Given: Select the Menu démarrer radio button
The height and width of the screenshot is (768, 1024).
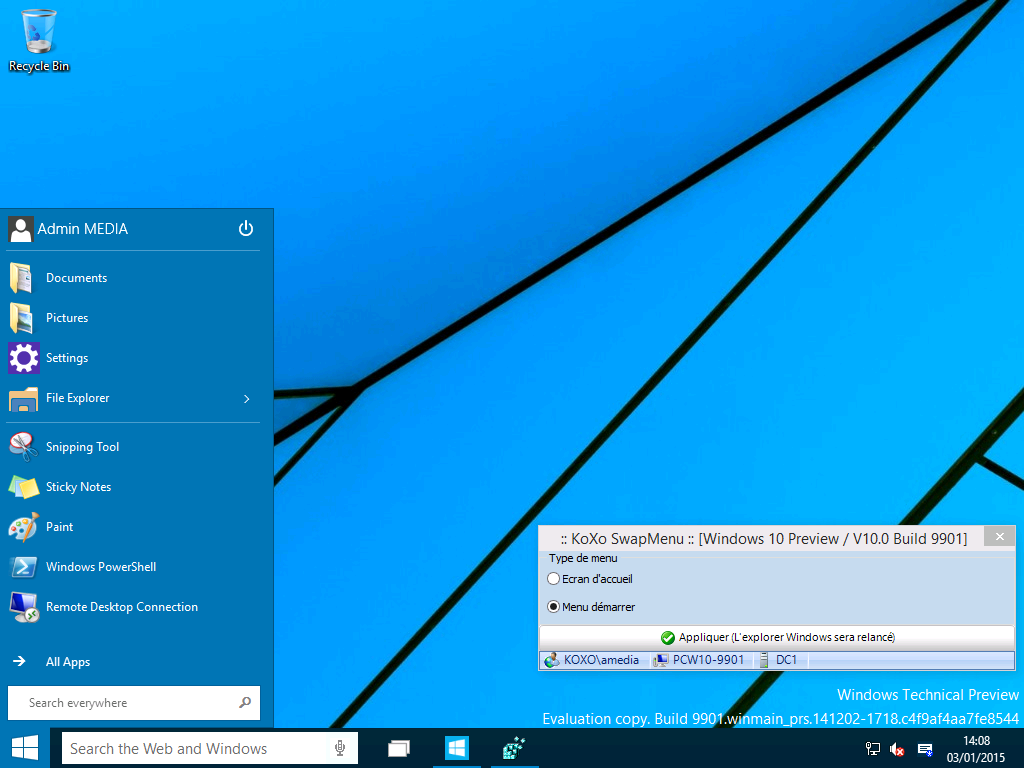Looking at the screenshot, I should click(x=553, y=607).
